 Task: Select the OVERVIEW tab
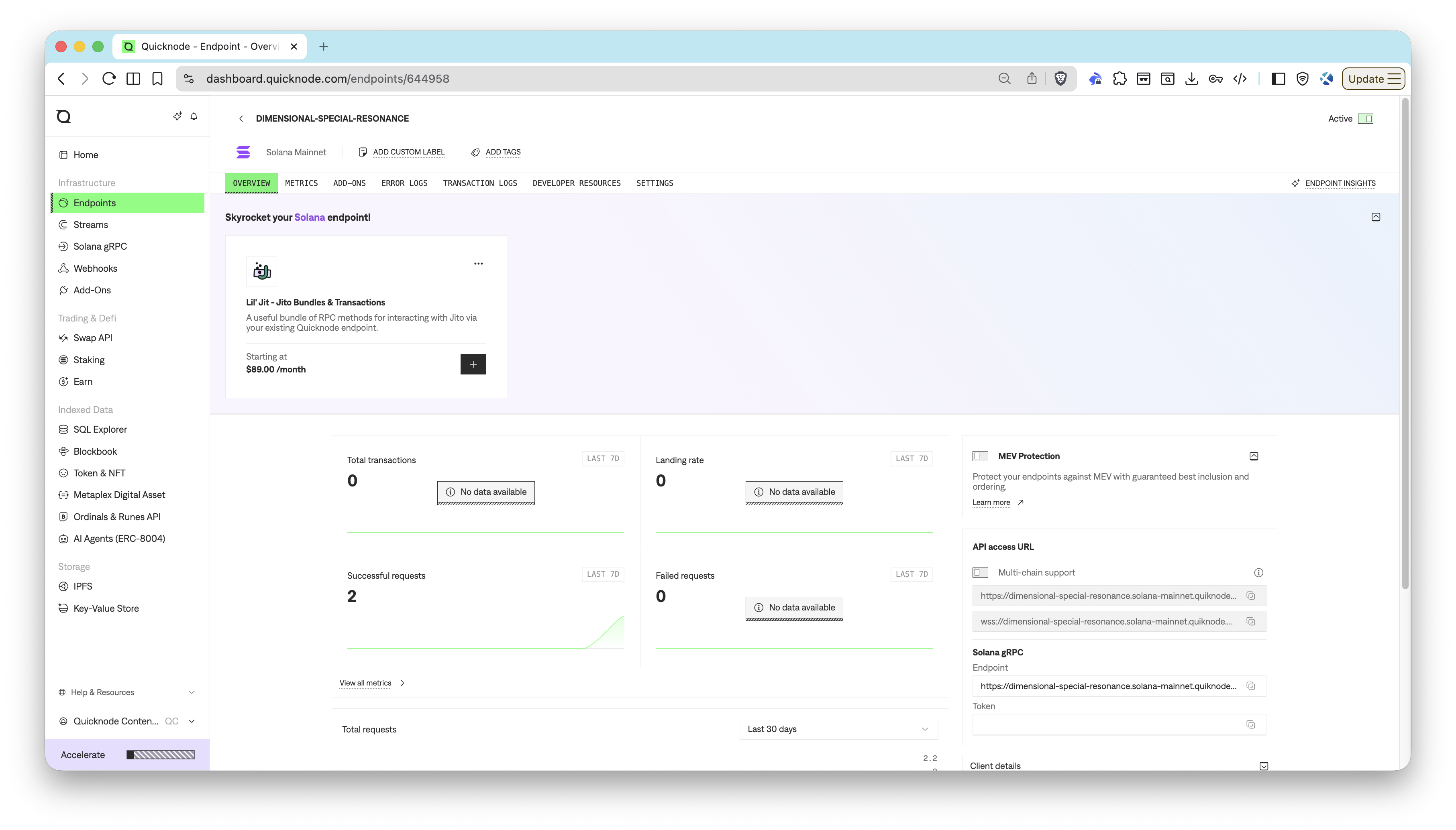coord(251,183)
